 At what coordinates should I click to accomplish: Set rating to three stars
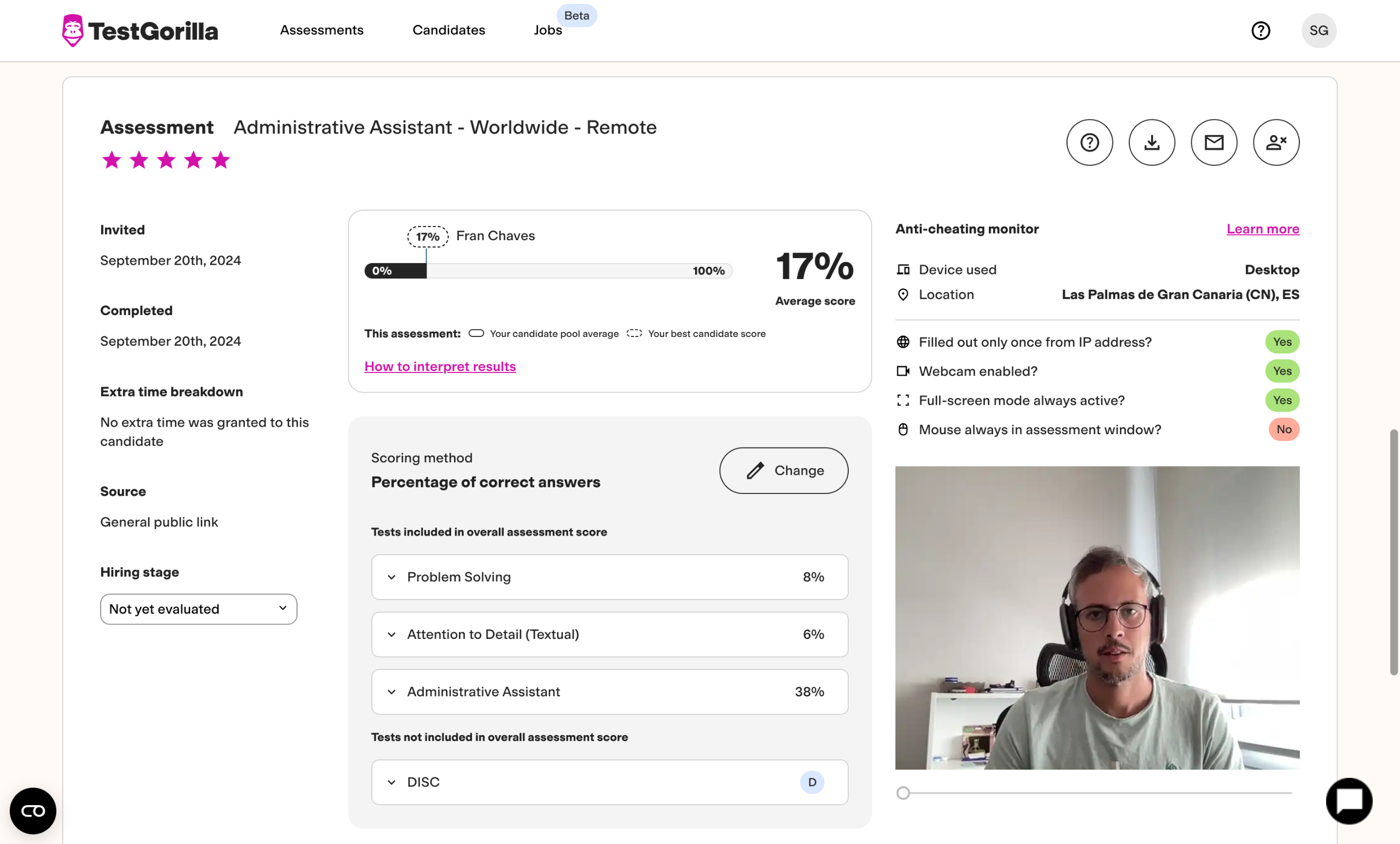click(166, 160)
